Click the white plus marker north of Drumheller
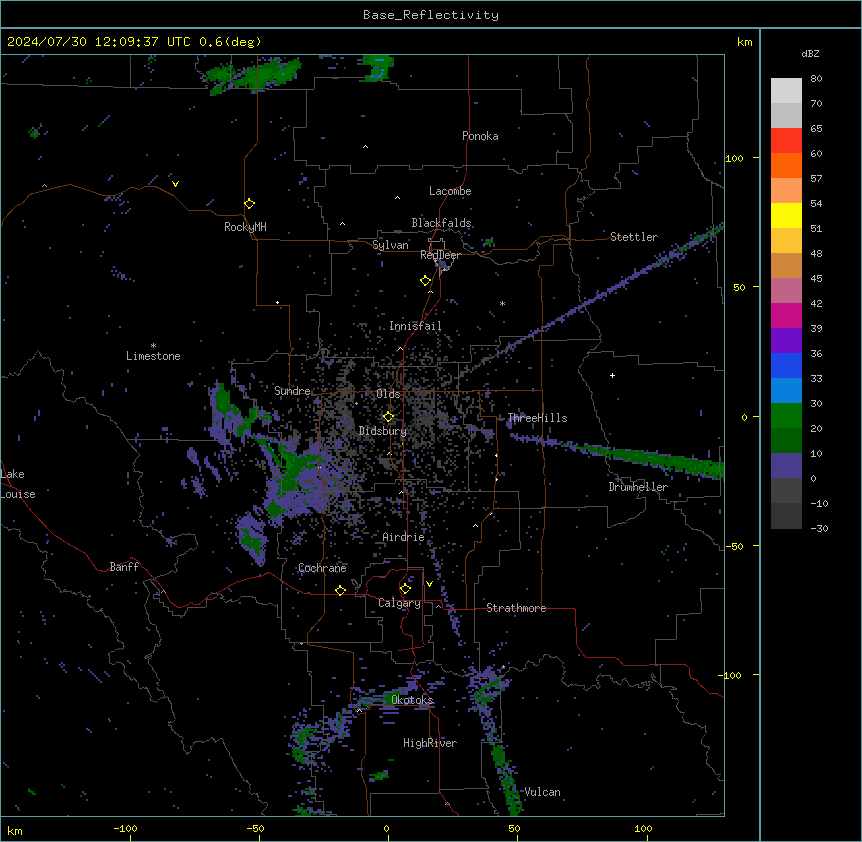Viewport: 862px width, 842px height. coord(612,375)
